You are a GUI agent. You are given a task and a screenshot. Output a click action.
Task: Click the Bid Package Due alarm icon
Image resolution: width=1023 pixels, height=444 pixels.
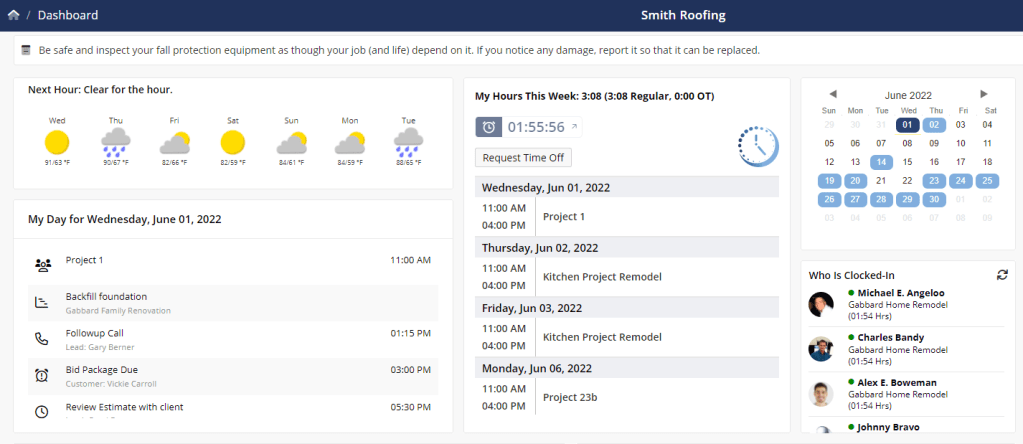click(x=42, y=376)
